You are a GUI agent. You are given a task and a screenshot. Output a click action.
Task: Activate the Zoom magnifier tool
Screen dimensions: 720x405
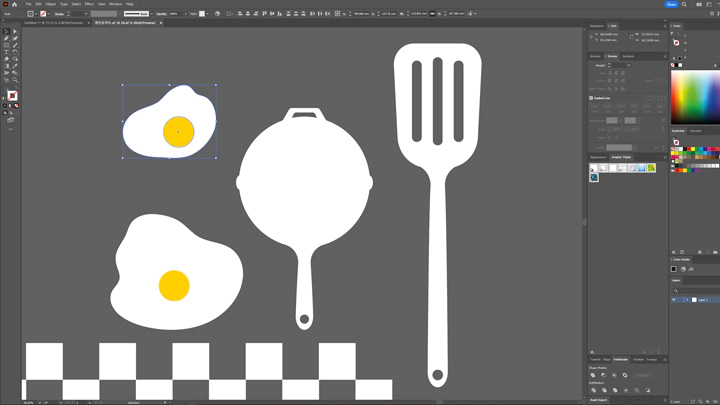tap(15, 80)
